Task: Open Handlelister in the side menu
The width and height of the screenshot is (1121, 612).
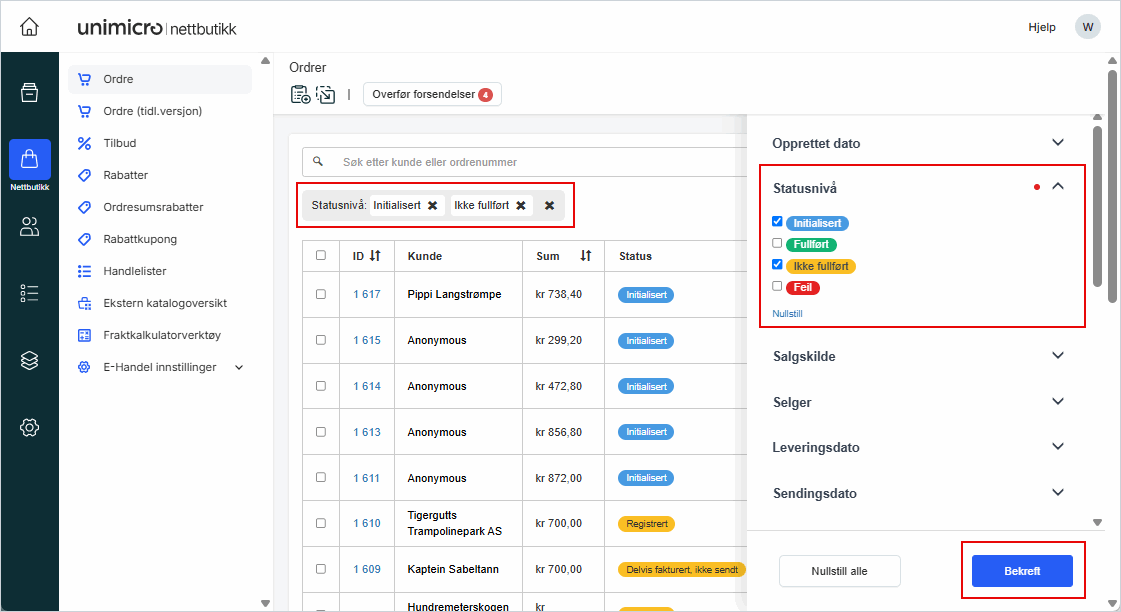Action: [134, 271]
